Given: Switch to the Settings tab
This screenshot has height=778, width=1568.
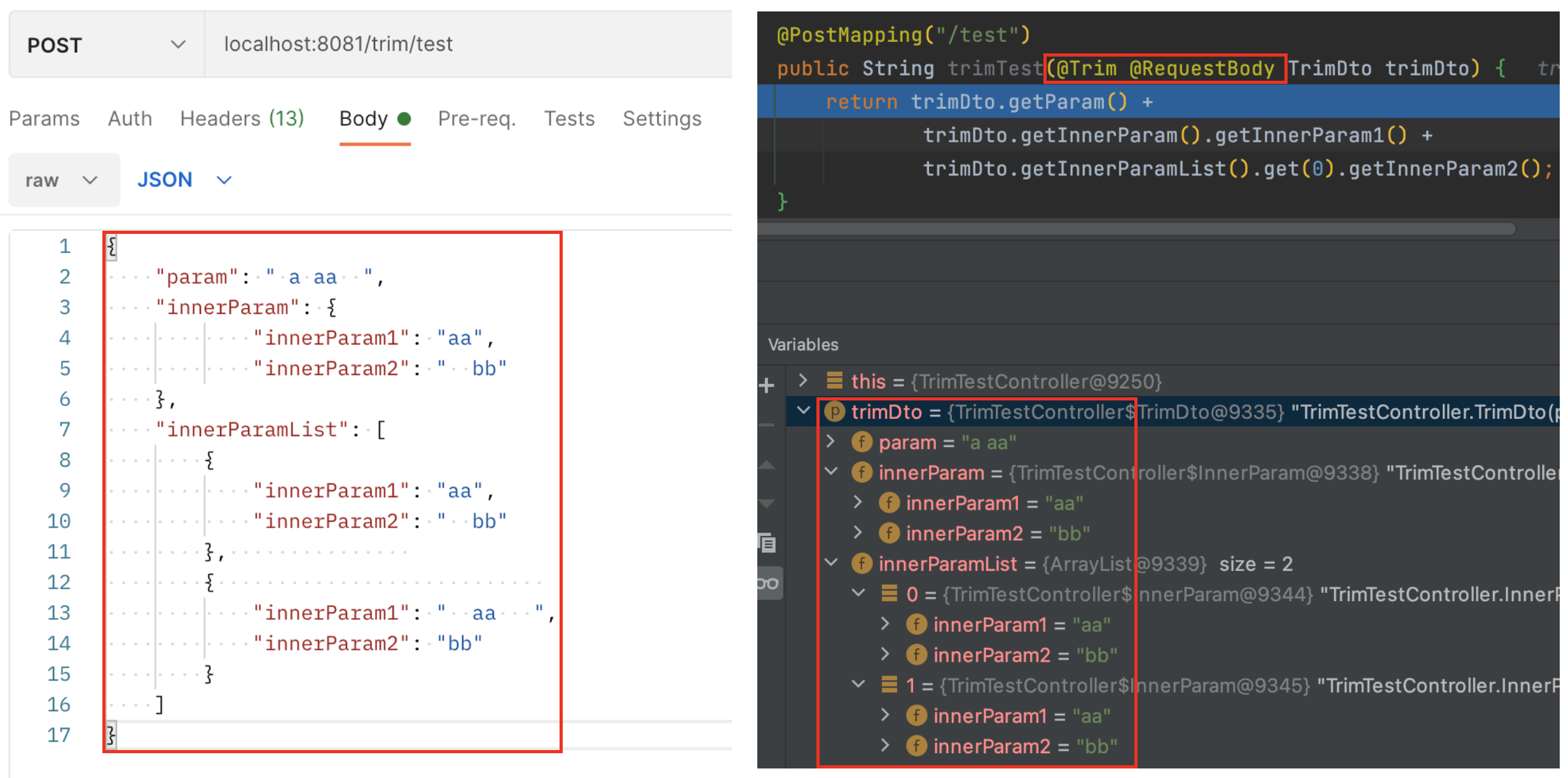Looking at the screenshot, I should point(661,118).
